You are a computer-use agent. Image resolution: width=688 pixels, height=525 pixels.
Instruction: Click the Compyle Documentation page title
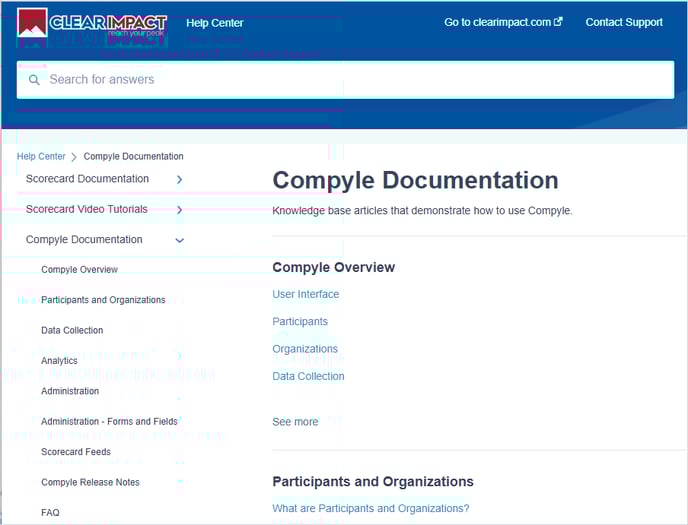(415, 180)
